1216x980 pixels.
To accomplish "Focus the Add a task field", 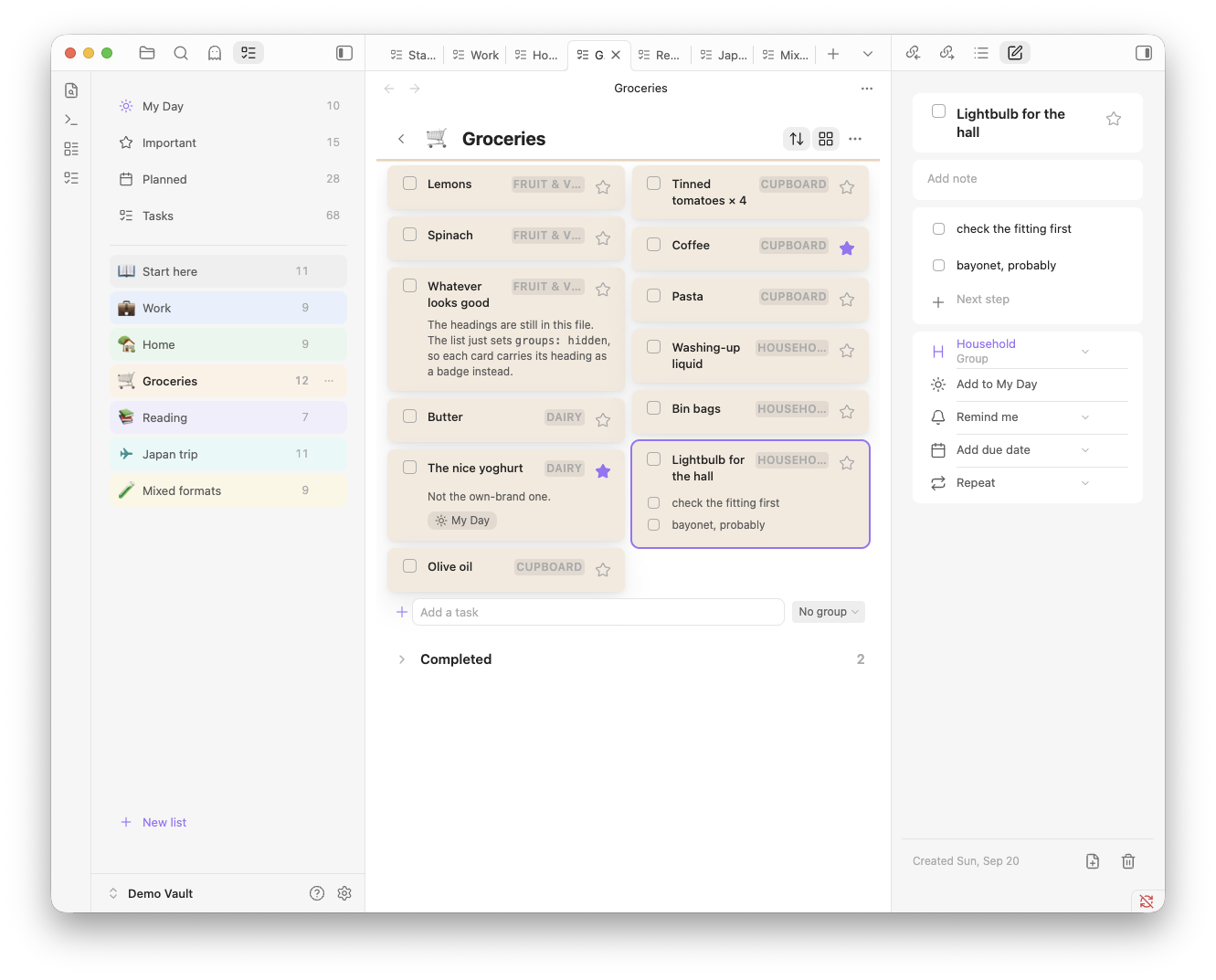I will [x=597, y=612].
